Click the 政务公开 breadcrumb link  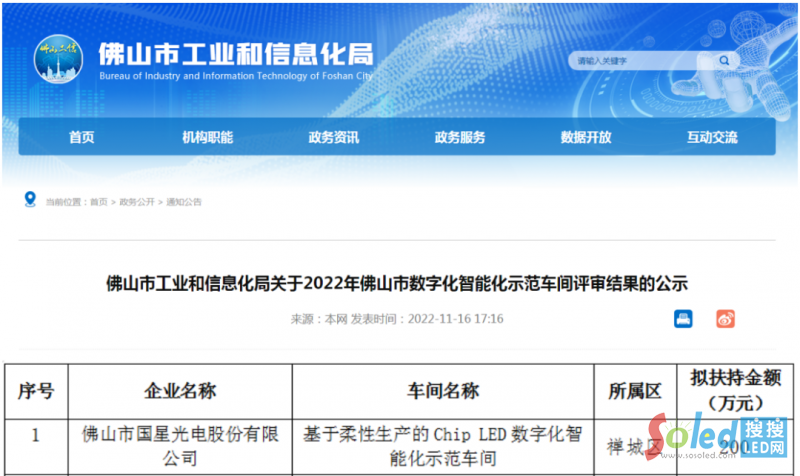(137, 202)
